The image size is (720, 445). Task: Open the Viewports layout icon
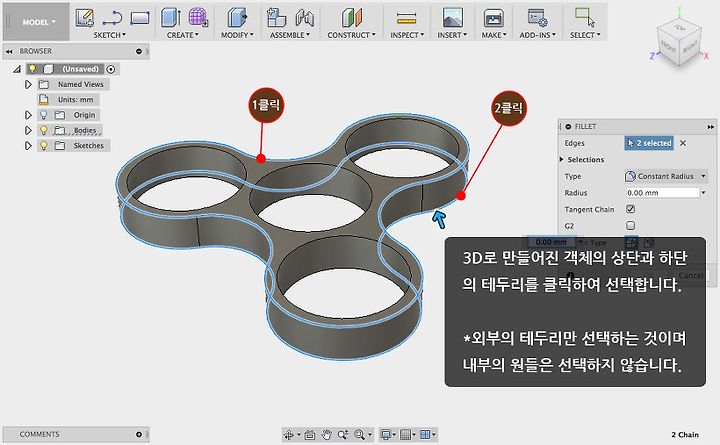[425, 434]
